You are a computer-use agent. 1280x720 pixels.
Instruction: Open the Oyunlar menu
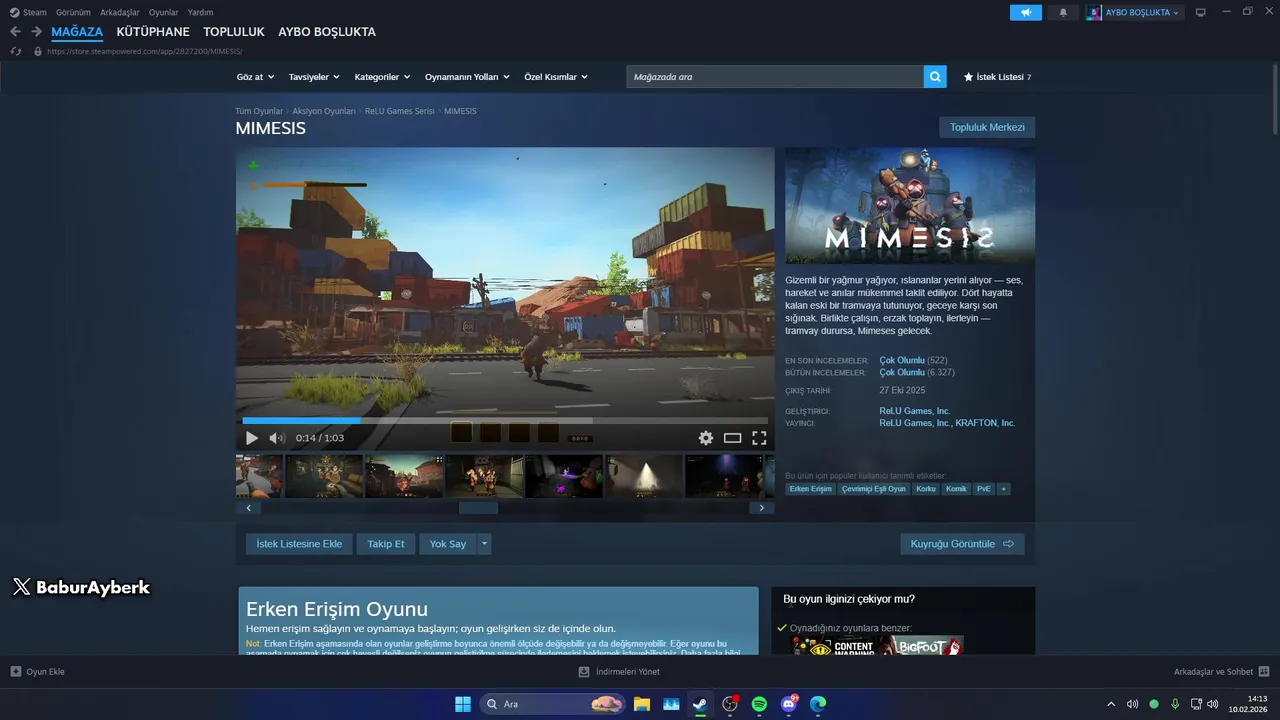click(x=163, y=13)
